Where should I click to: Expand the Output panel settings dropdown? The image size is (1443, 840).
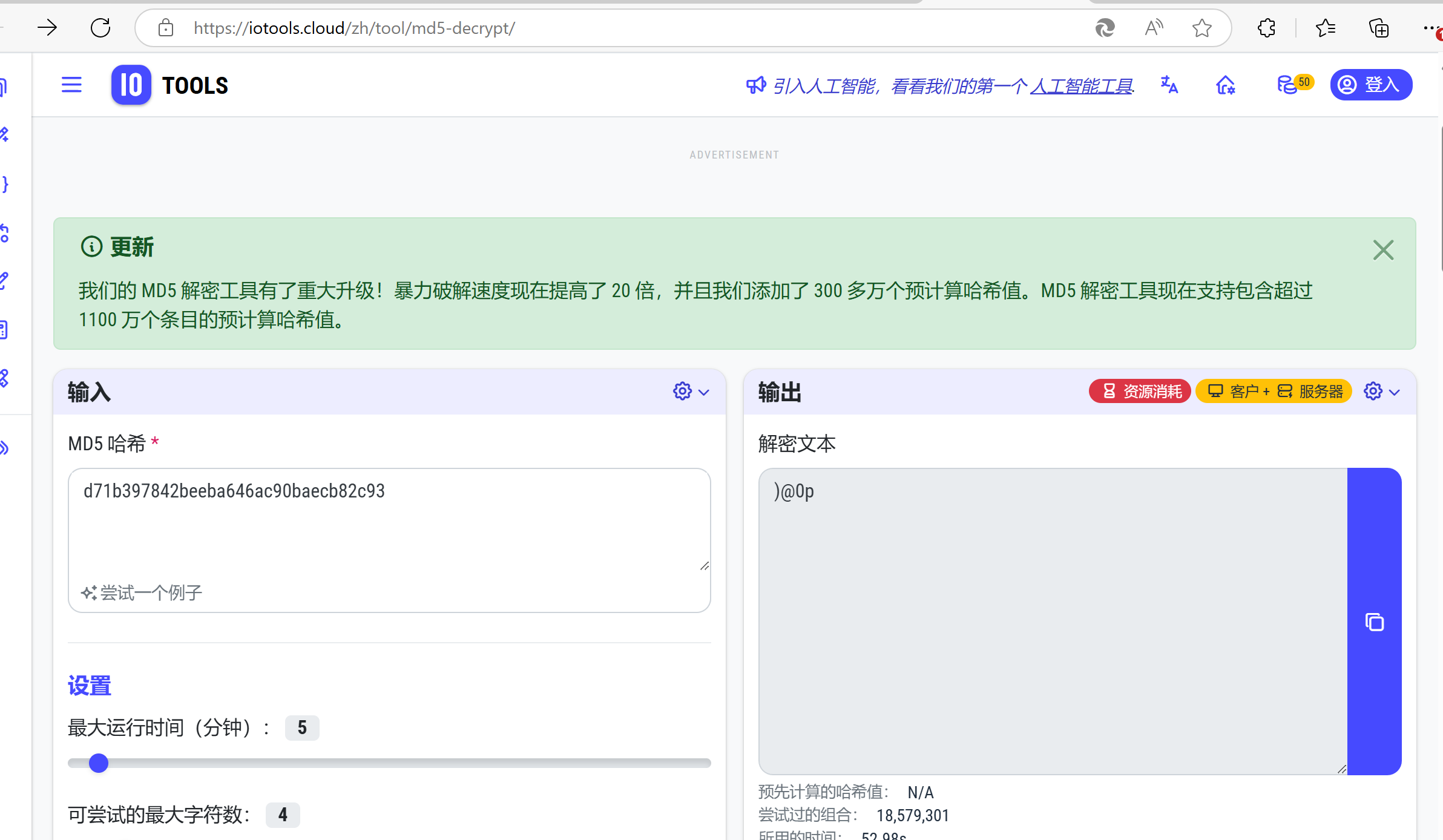(1381, 392)
